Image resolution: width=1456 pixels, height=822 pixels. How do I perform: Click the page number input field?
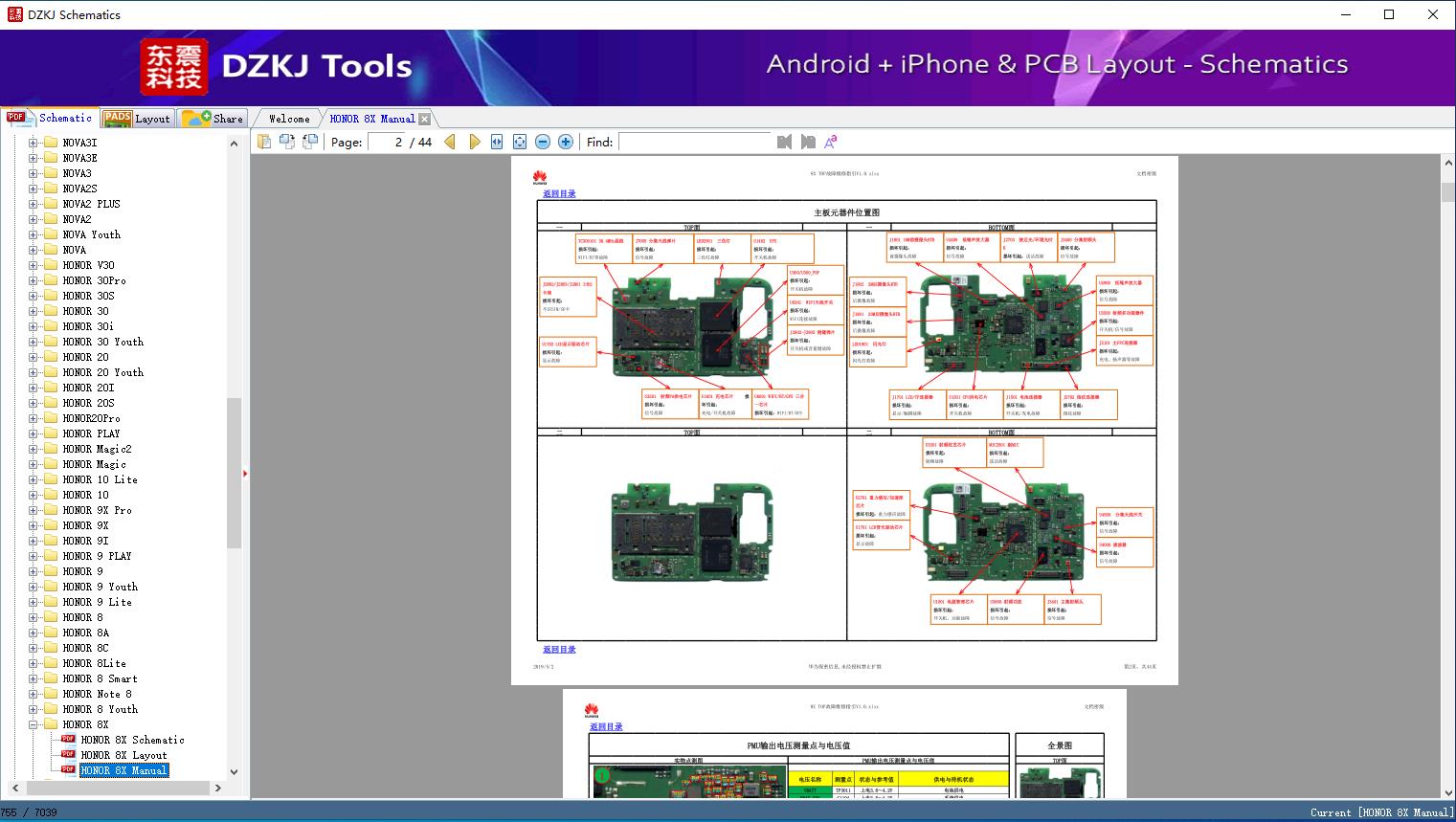coord(386,142)
